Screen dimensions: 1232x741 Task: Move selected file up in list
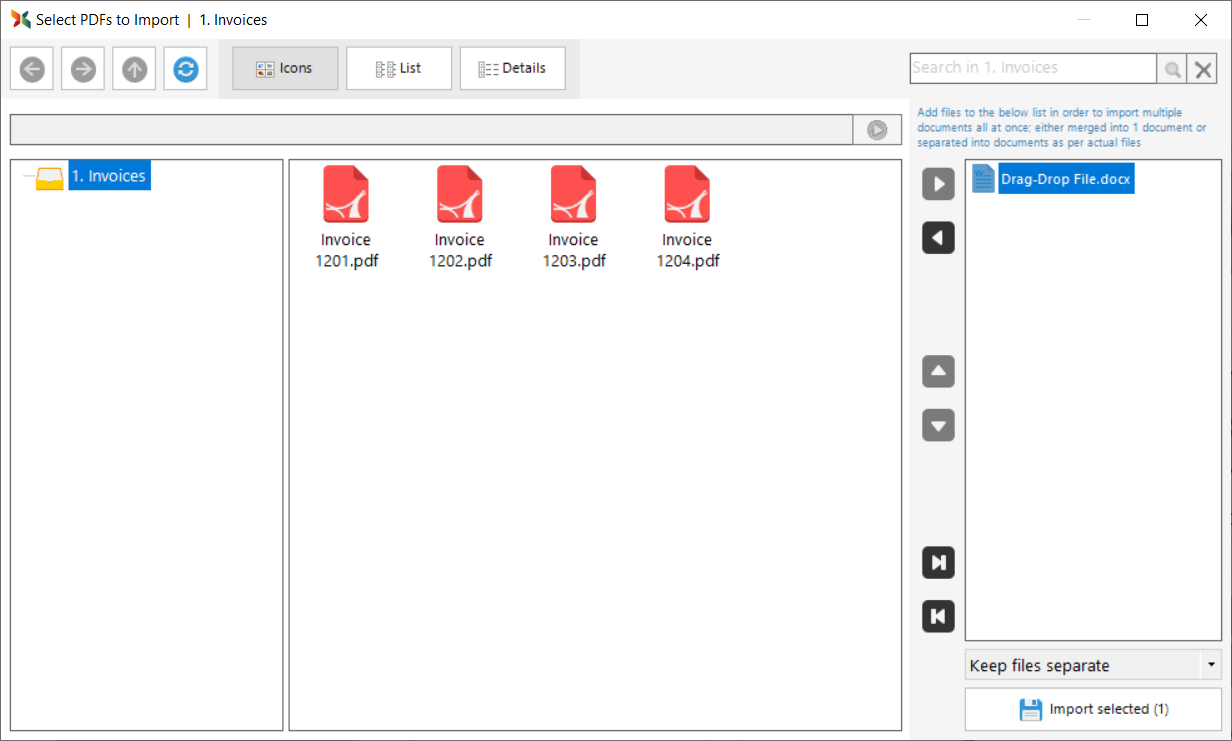coord(938,372)
